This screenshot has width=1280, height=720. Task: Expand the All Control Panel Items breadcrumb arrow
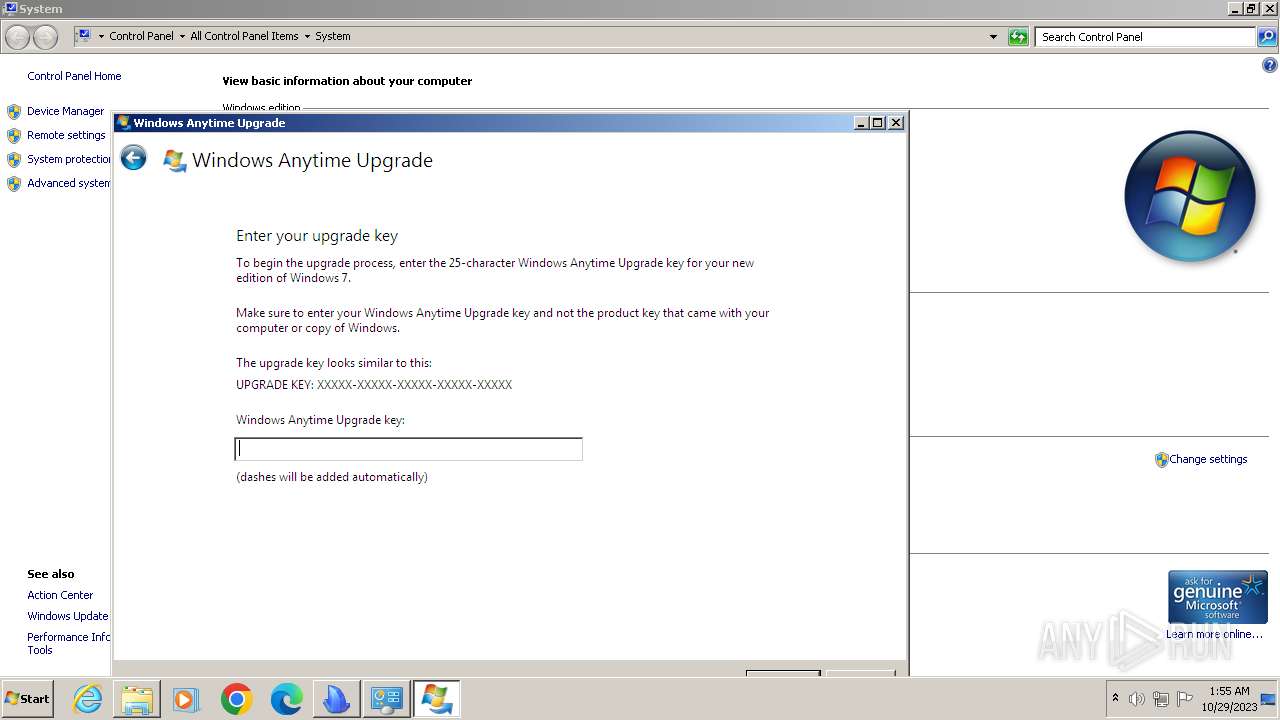(x=307, y=36)
